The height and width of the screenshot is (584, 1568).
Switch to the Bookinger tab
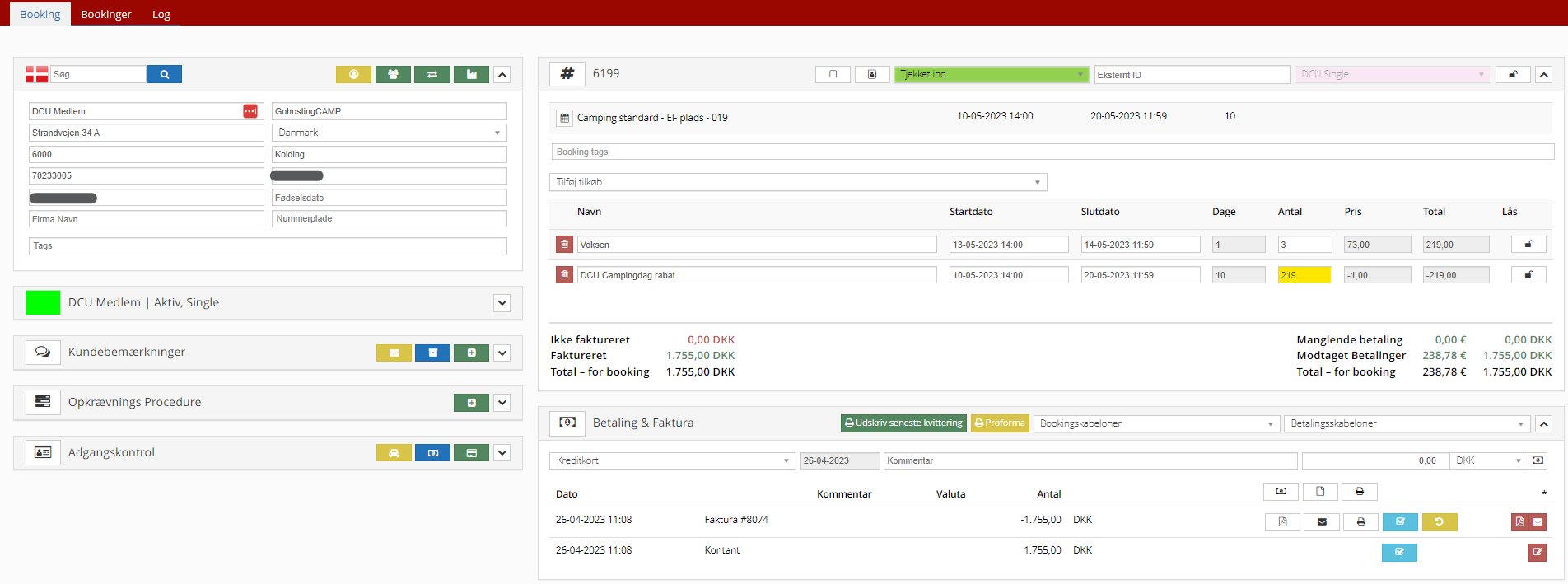[x=106, y=14]
